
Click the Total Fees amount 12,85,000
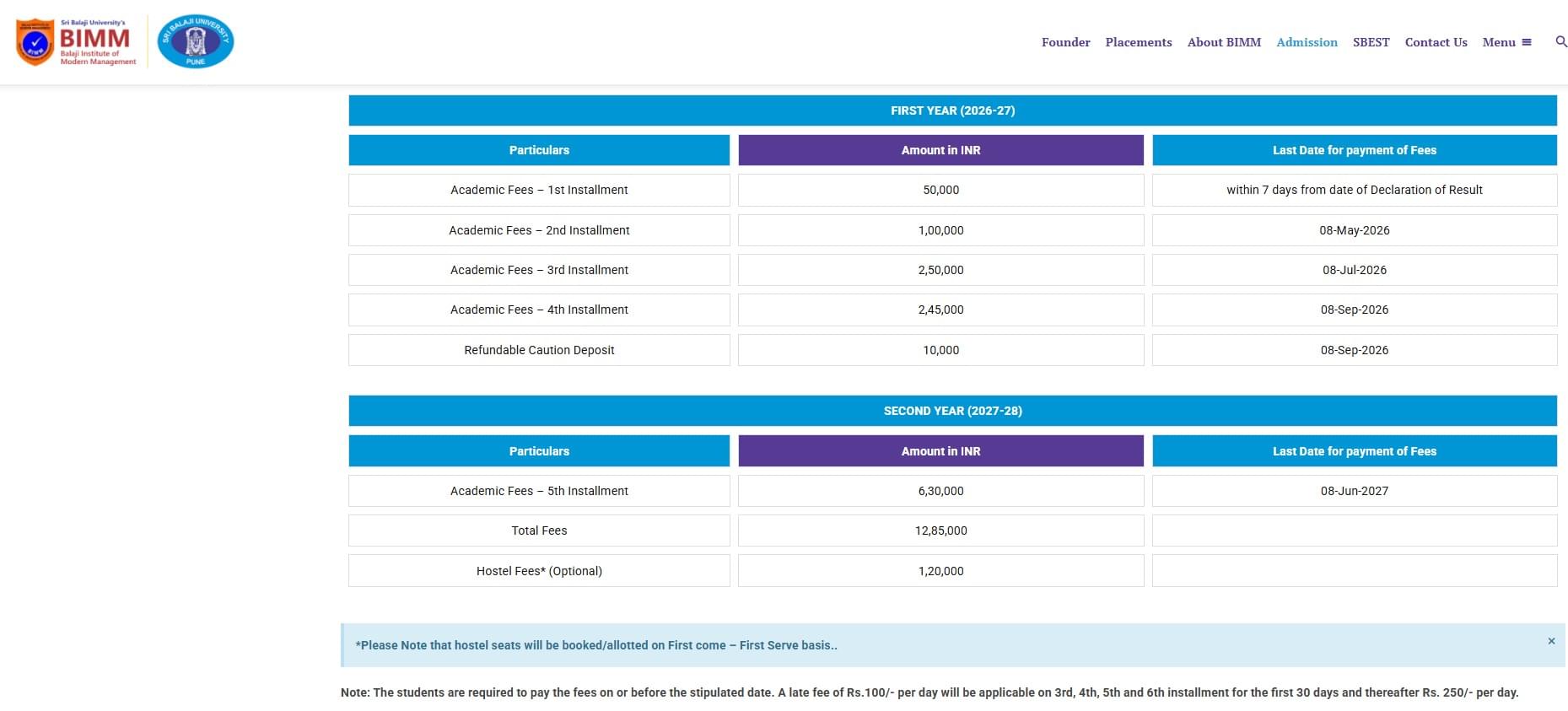[940, 531]
